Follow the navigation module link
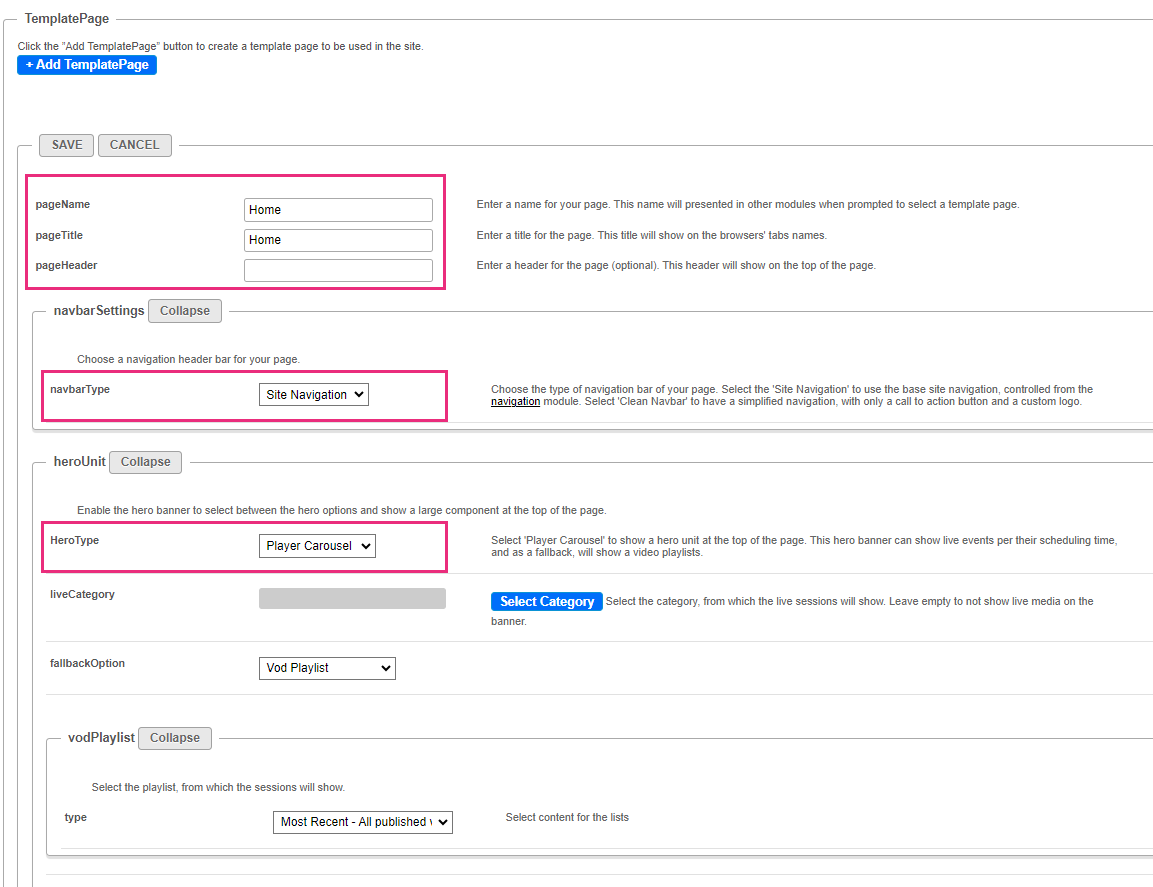The height and width of the screenshot is (887, 1153). click(x=515, y=402)
